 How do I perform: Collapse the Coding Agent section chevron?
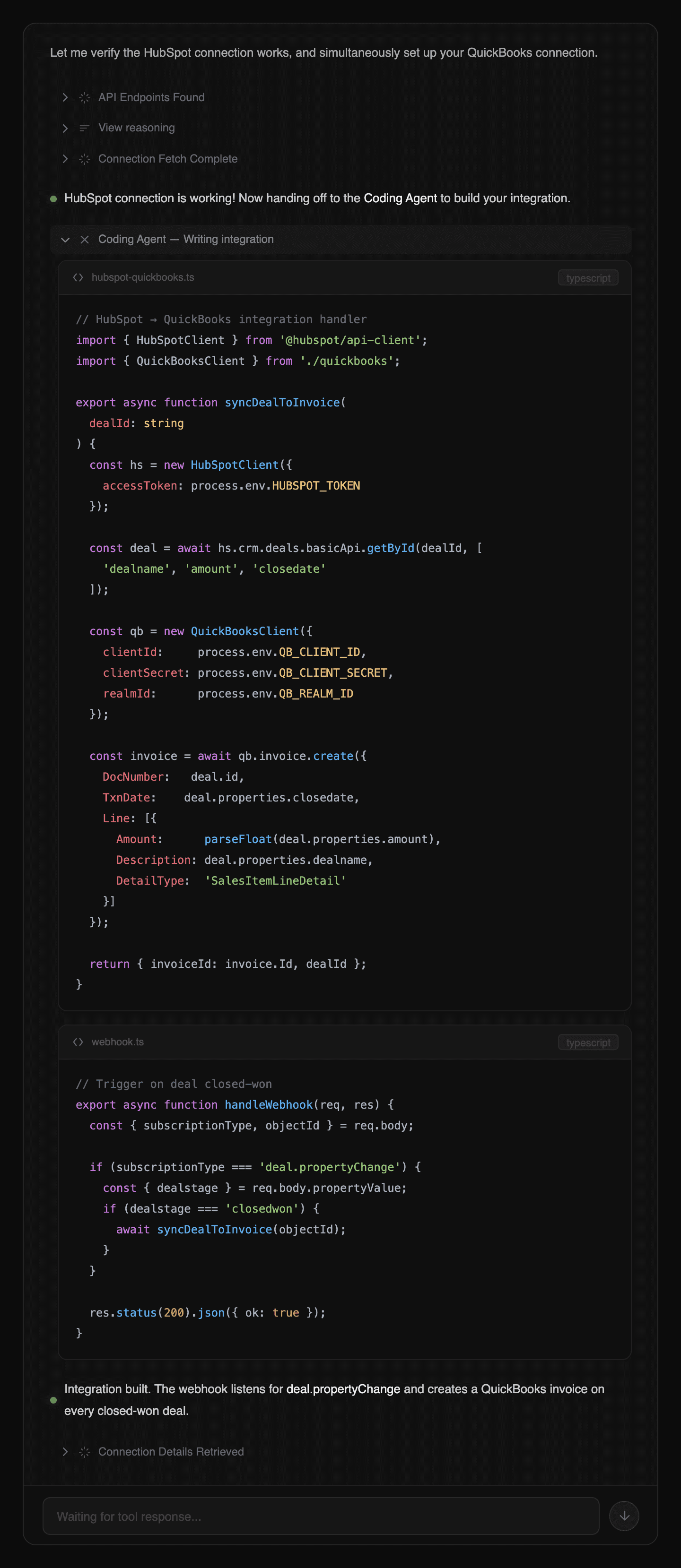(65, 240)
